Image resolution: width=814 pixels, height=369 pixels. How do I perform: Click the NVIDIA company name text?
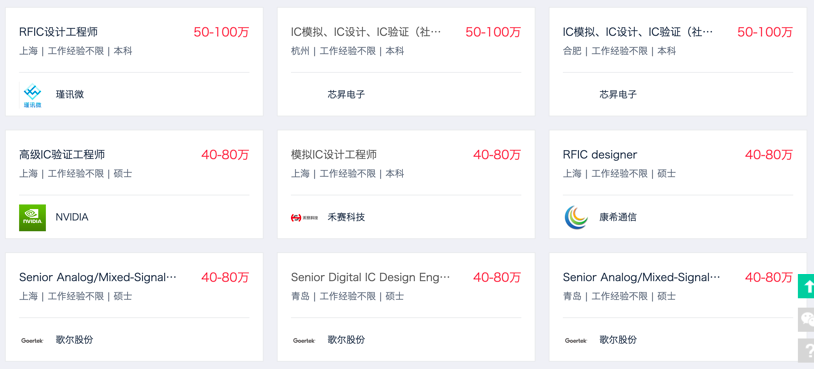tap(72, 217)
